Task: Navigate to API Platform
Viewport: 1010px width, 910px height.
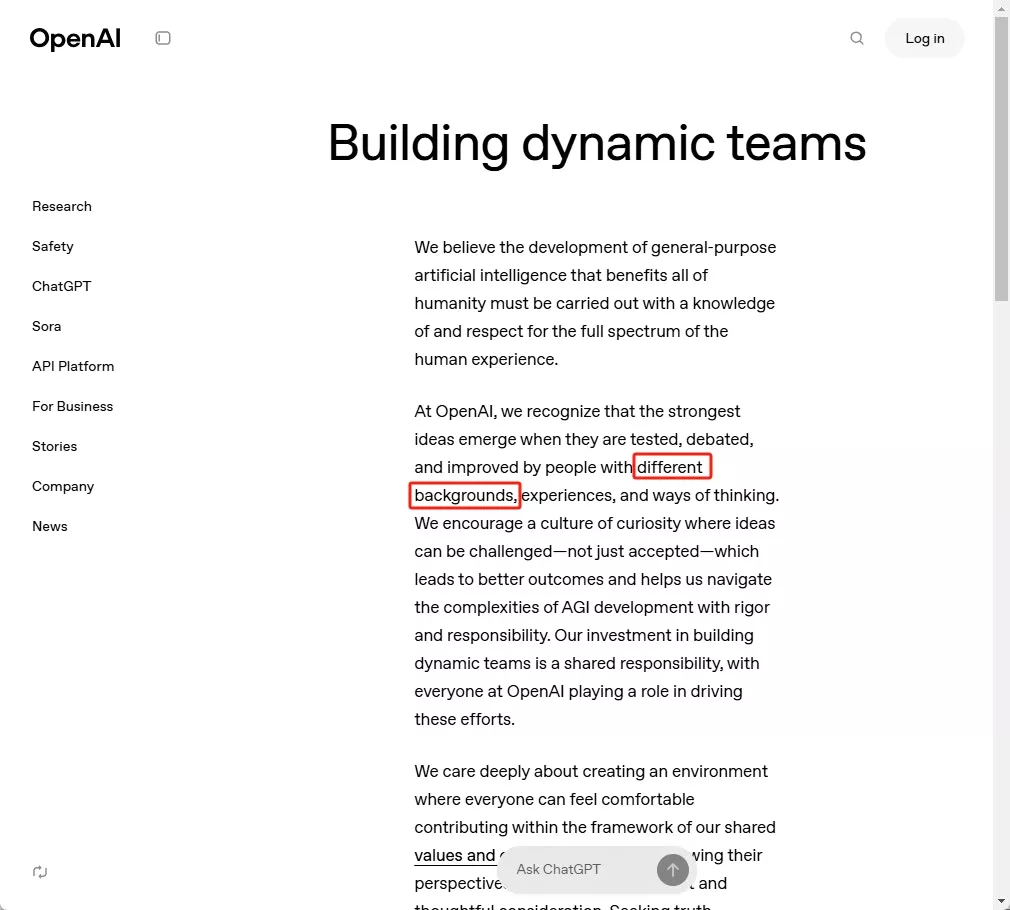Action: pyautogui.click(x=73, y=366)
